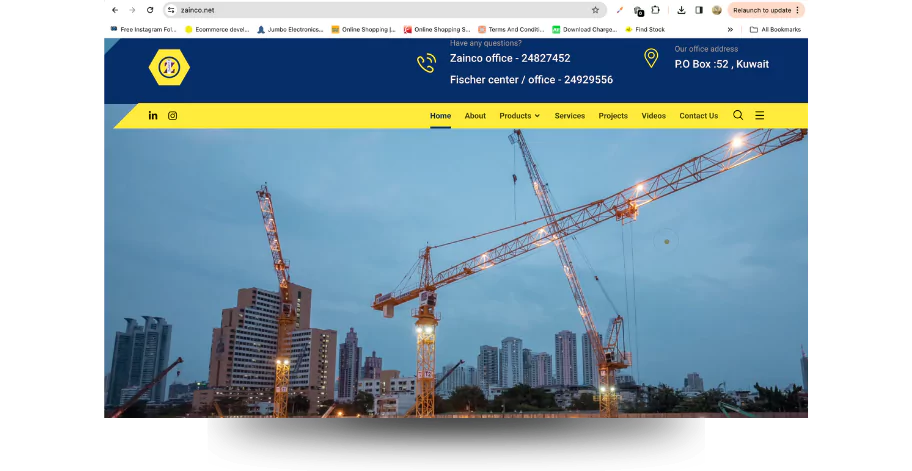Open the Services menu item
912x471 pixels.
click(569, 116)
